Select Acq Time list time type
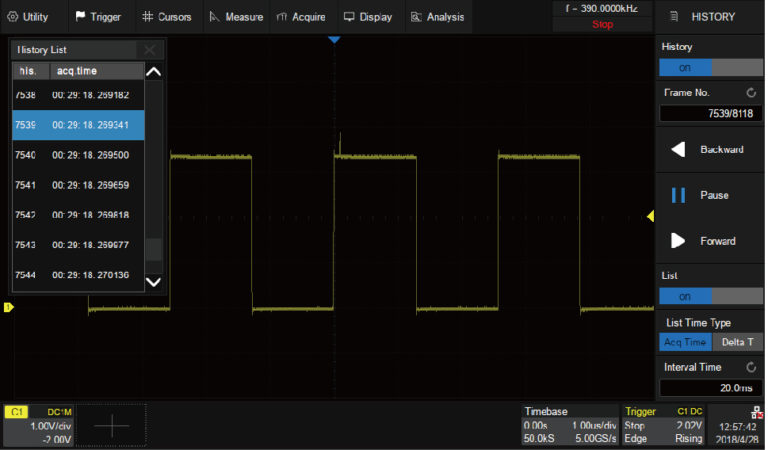Viewport: 768px width, 450px height. click(x=685, y=342)
